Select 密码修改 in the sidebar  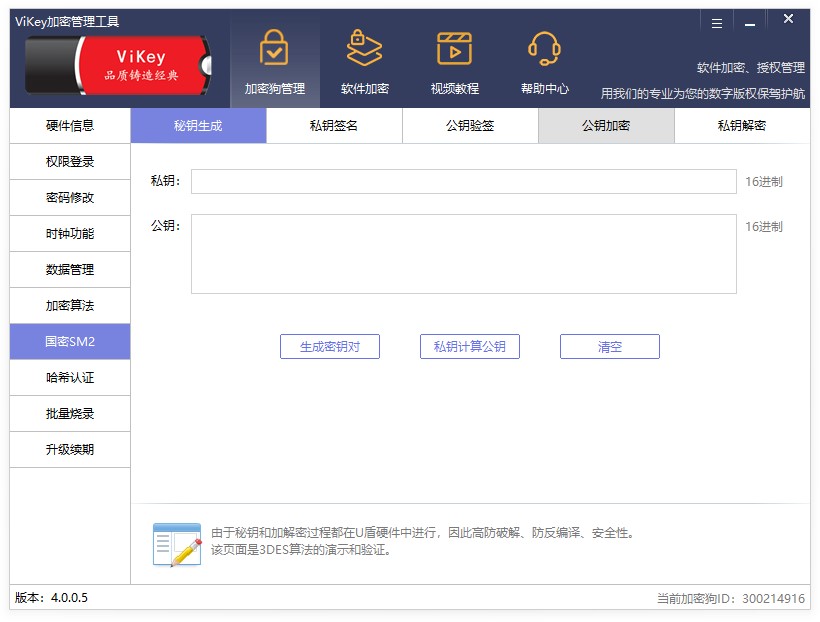point(70,198)
